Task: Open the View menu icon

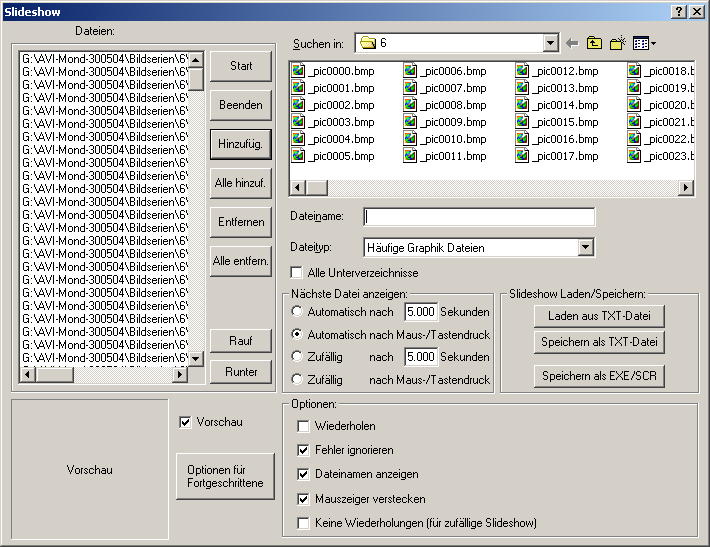Action: click(x=644, y=43)
